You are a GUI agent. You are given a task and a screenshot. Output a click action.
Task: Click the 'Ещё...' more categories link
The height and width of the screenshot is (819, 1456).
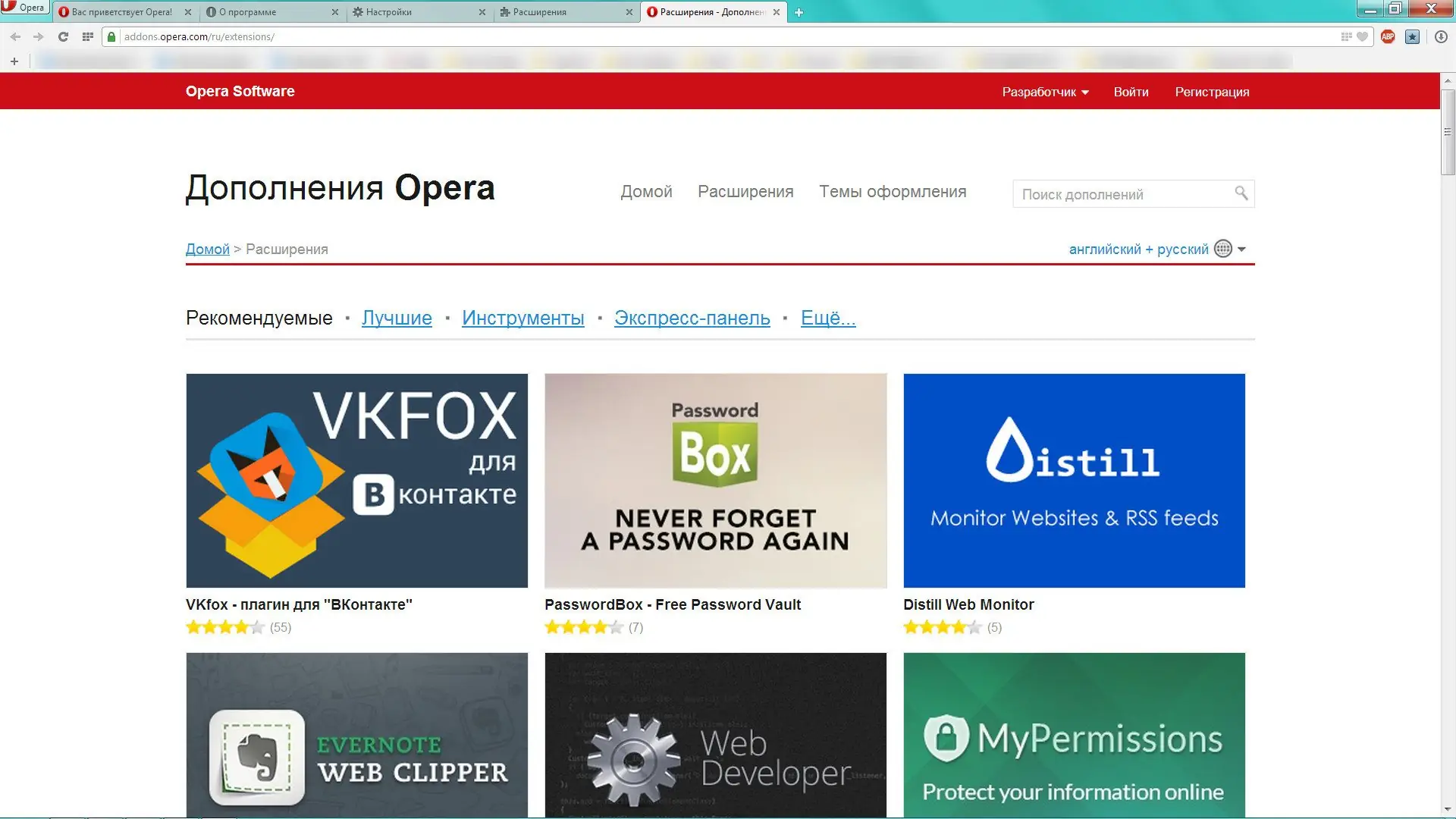[828, 318]
